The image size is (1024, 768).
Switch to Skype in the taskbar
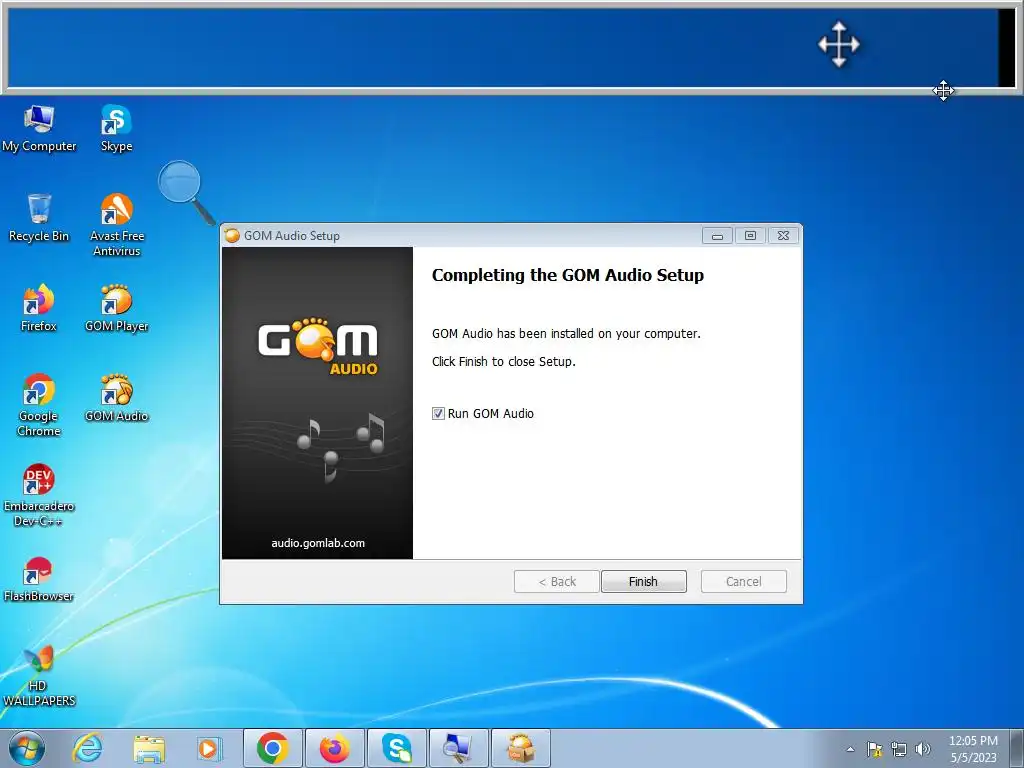pyautogui.click(x=396, y=748)
